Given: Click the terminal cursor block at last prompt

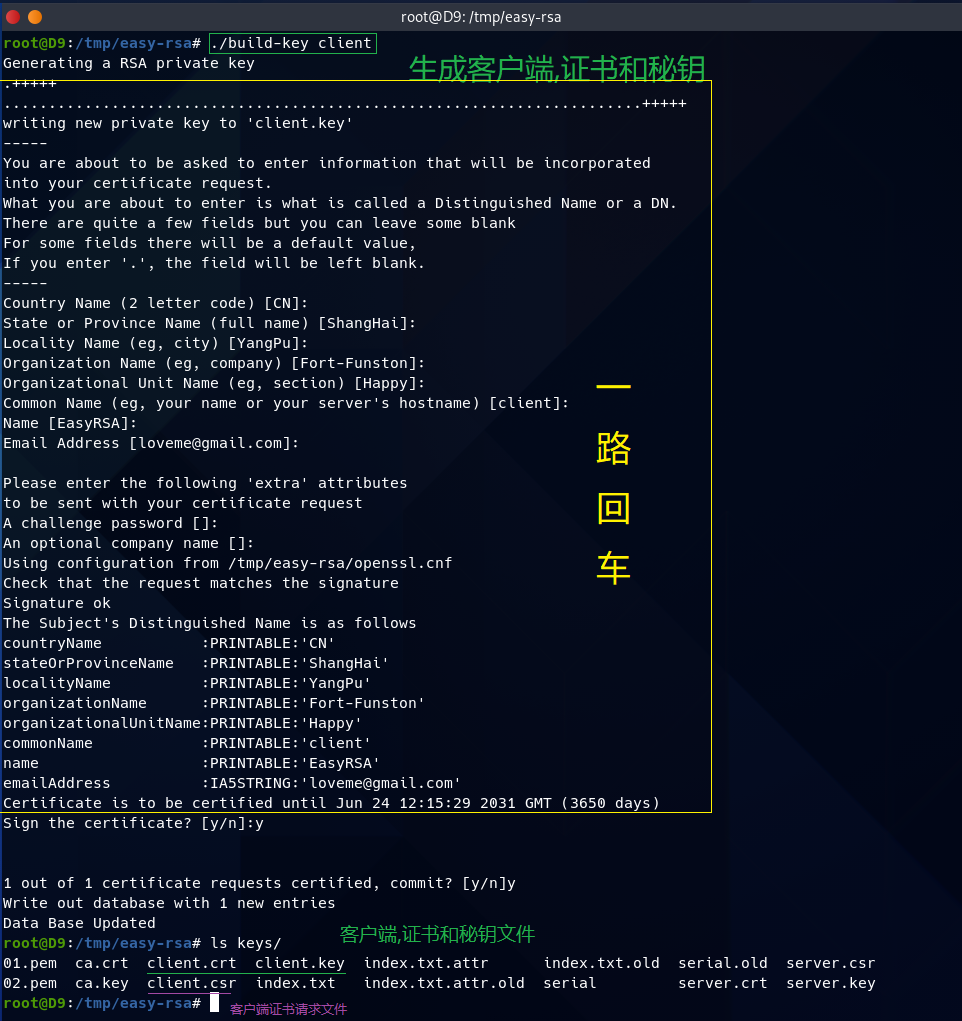Looking at the screenshot, I should coord(214,1002).
